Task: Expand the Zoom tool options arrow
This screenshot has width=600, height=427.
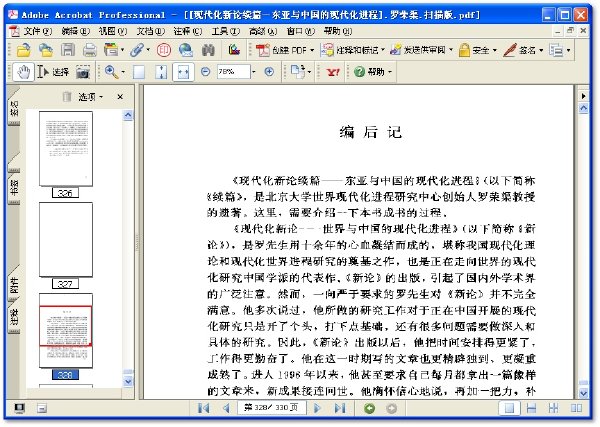Action: coord(123,72)
